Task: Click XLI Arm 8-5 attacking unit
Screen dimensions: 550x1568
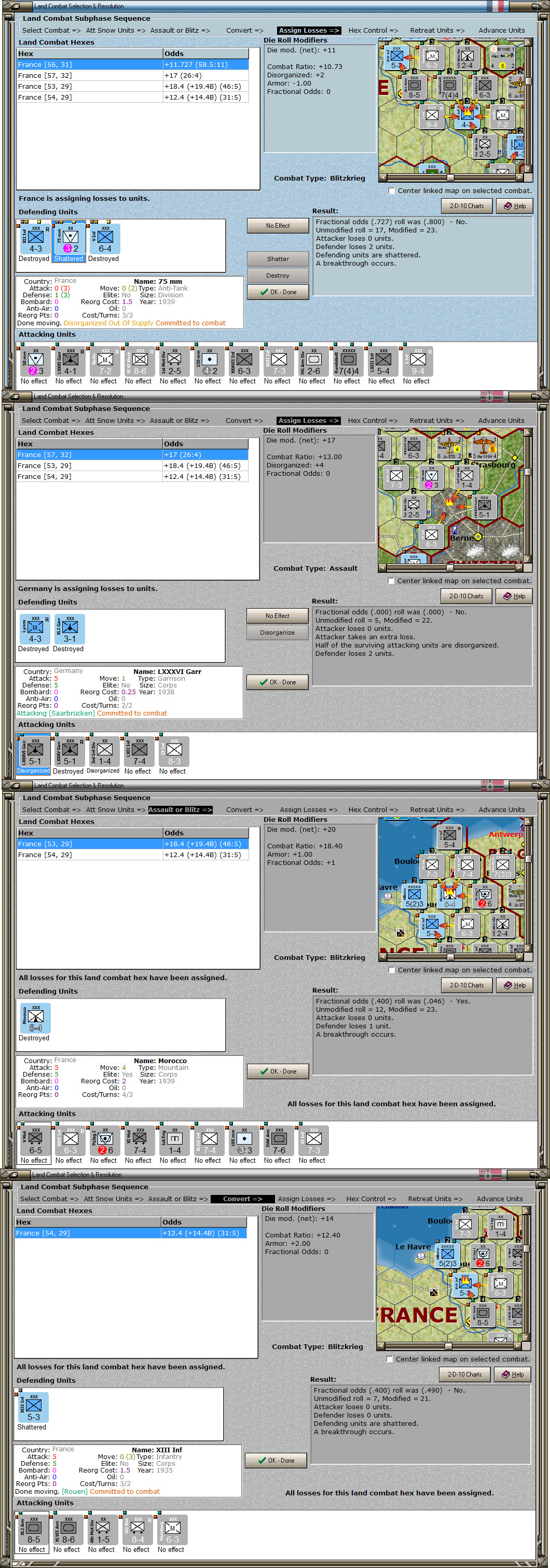Action: (33, 1530)
